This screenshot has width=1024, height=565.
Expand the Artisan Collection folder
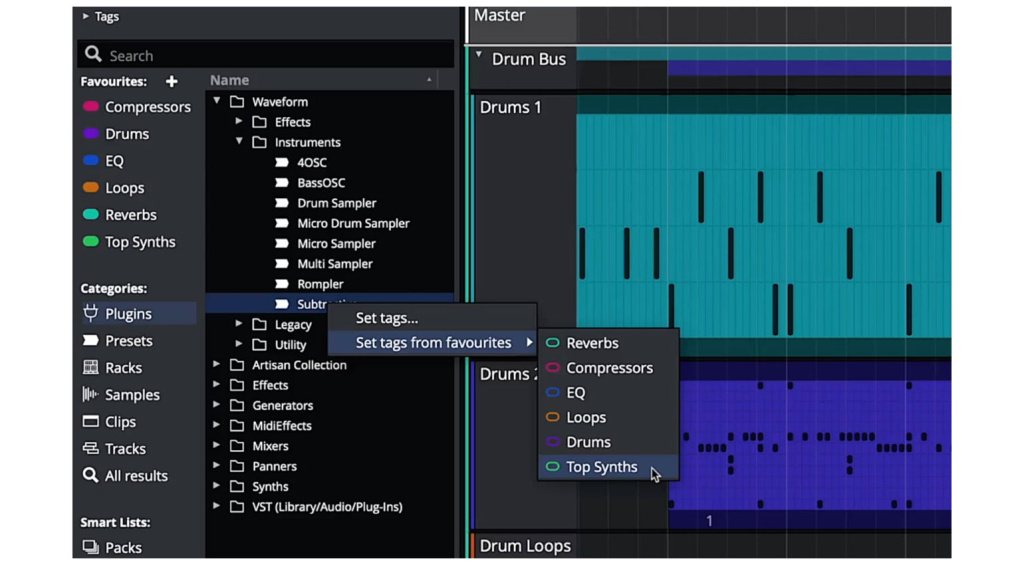[217, 364]
